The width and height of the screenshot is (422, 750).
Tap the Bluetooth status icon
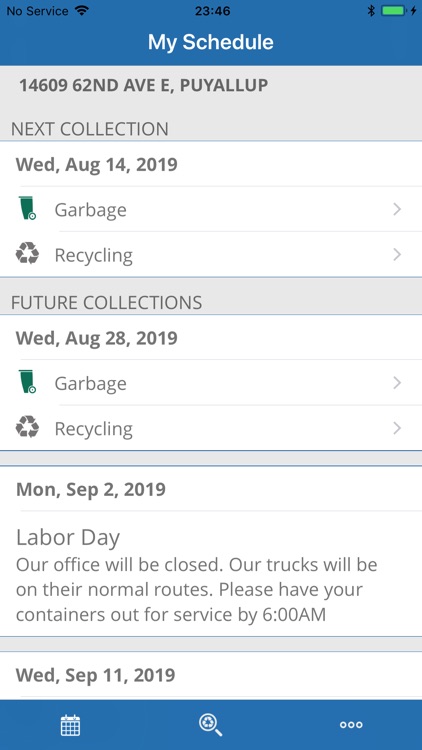point(371,11)
